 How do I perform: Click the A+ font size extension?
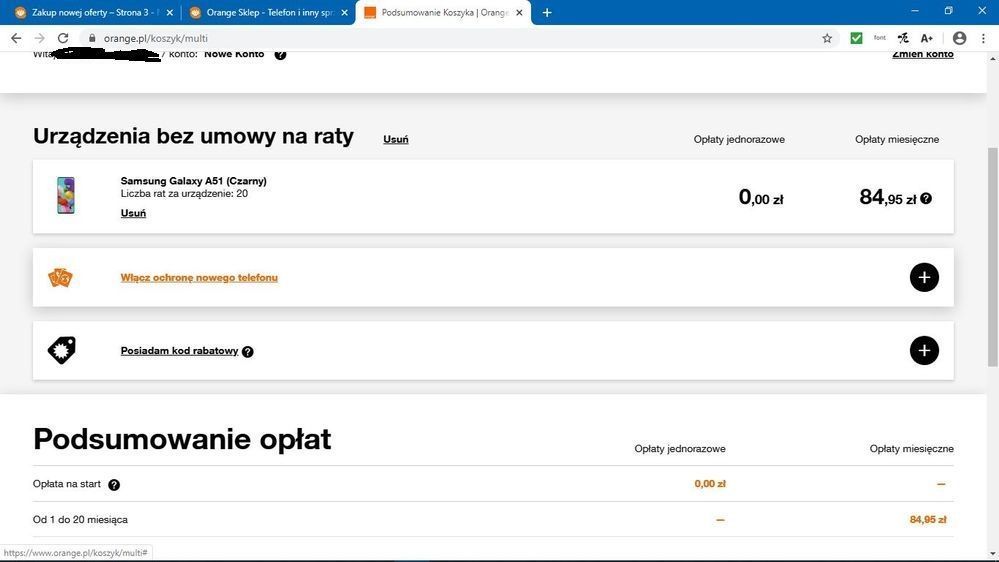pos(927,38)
